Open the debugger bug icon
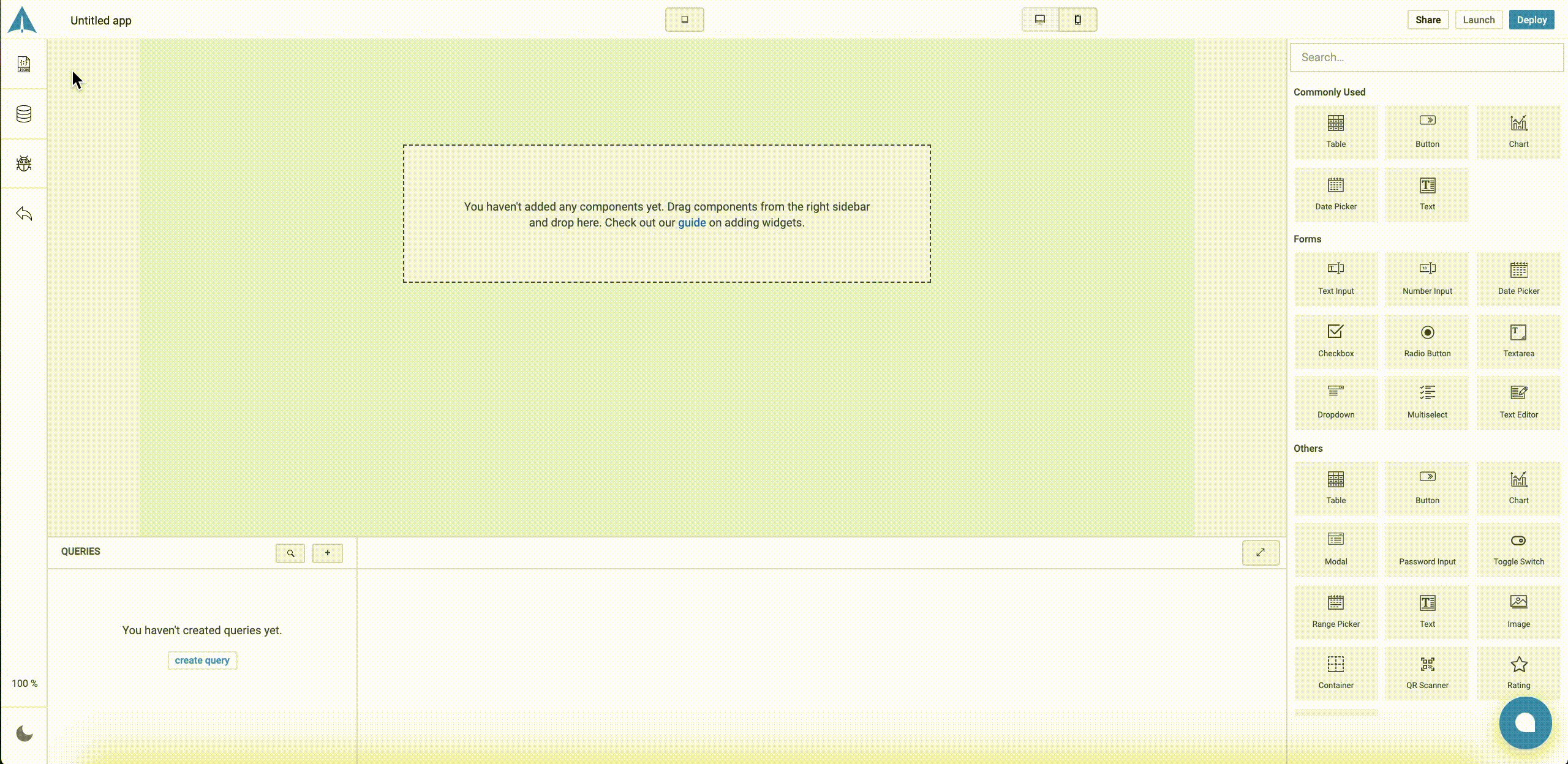Viewport: 1568px width, 764px height. tap(24, 163)
